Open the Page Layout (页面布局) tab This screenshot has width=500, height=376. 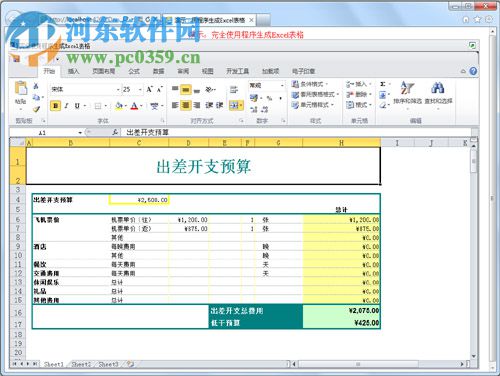click(x=104, y=71)
